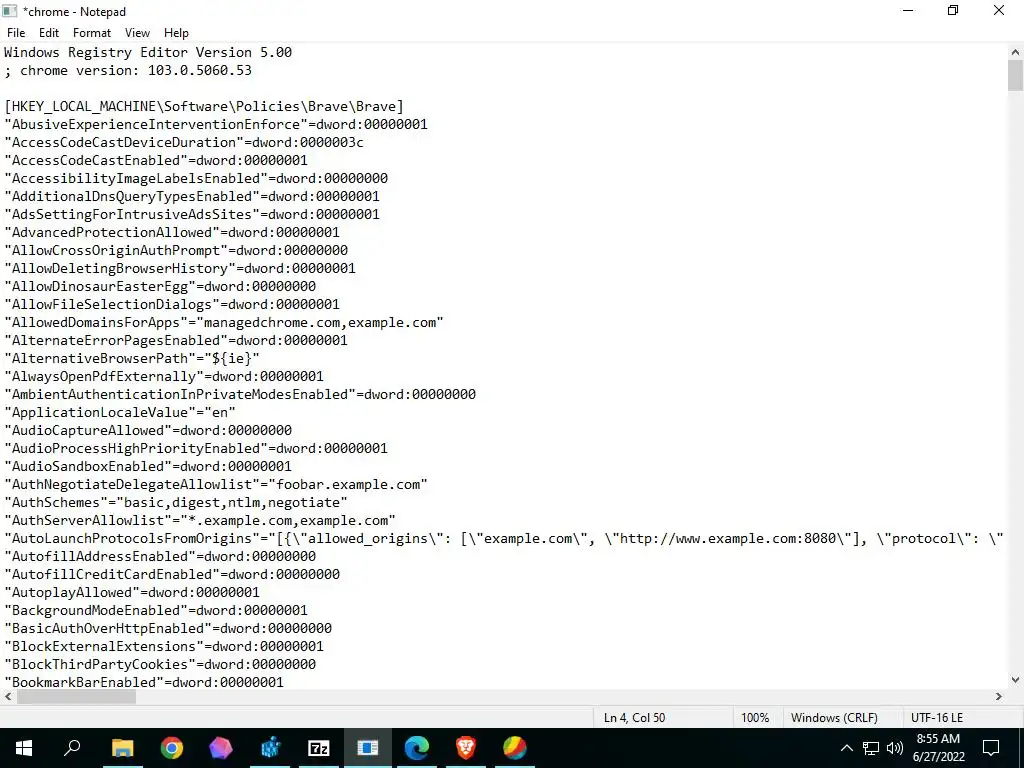Image resolution: width=1024 pixels, height=768 pixels.
Task: Click the AdsSettingForIntrusiveAdsSites line
Action: (x=192, y=214)
